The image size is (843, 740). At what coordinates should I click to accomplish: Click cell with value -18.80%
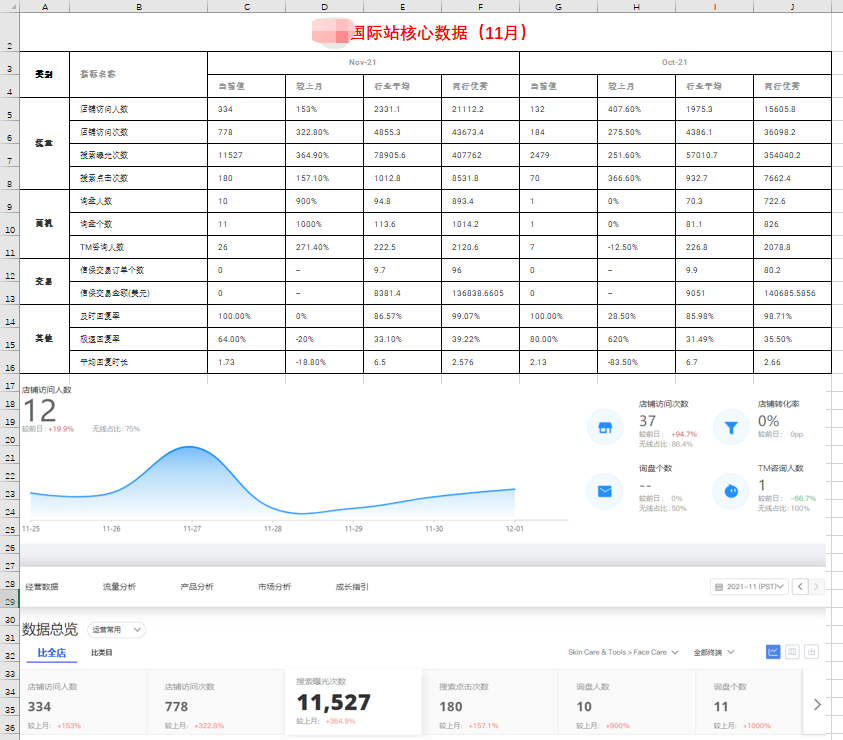point(325,362)
